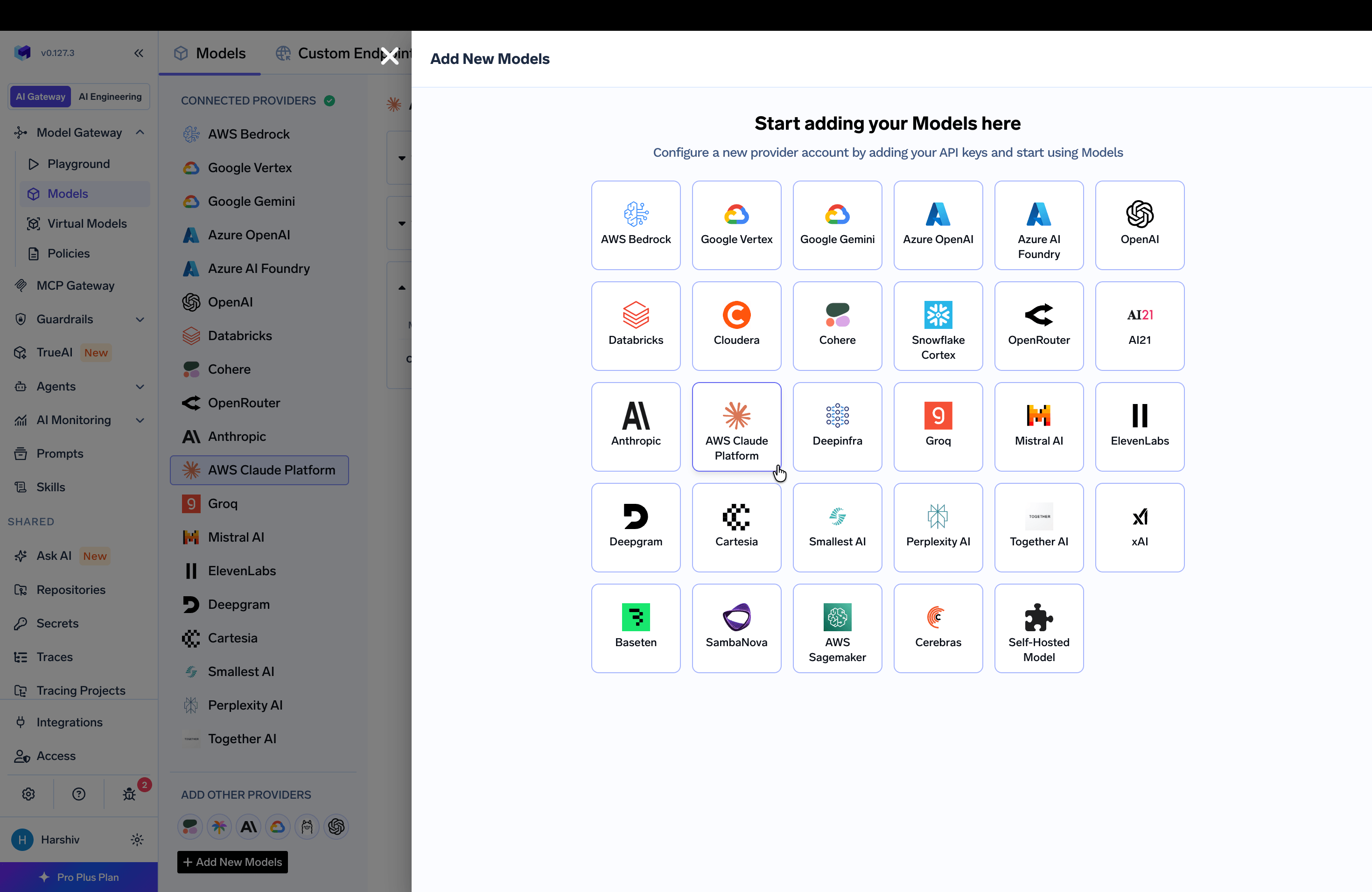This screenshot has width=1372, height=892.
Task: Close the Add New Models panel
Action: (x=390, y=56)
